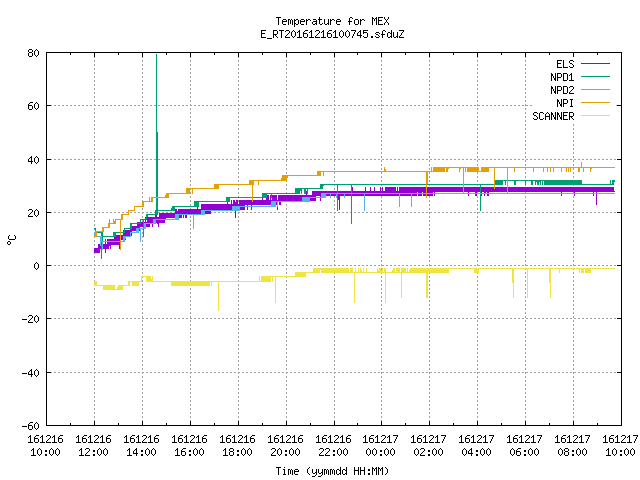Screen dimensions: 640x480
Task: Click the filename subtitle E_RT20161216100745.sfduZ
Action: 332,34
